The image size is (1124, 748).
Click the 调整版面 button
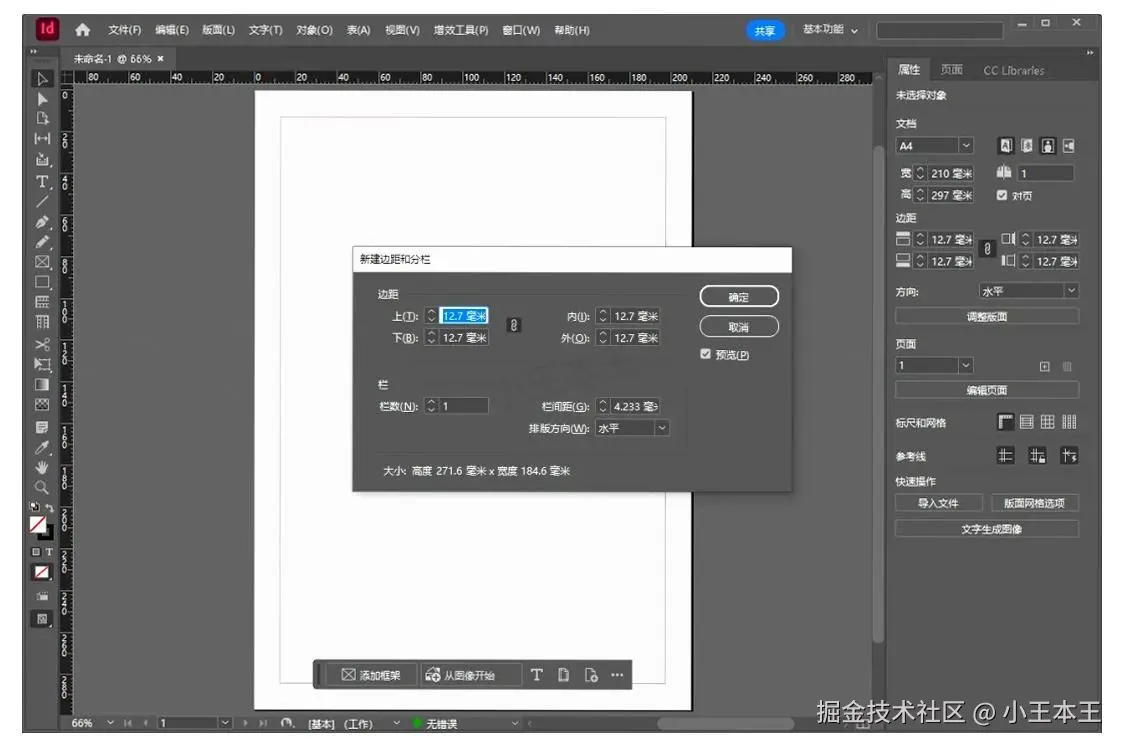(x=987, y=316)
